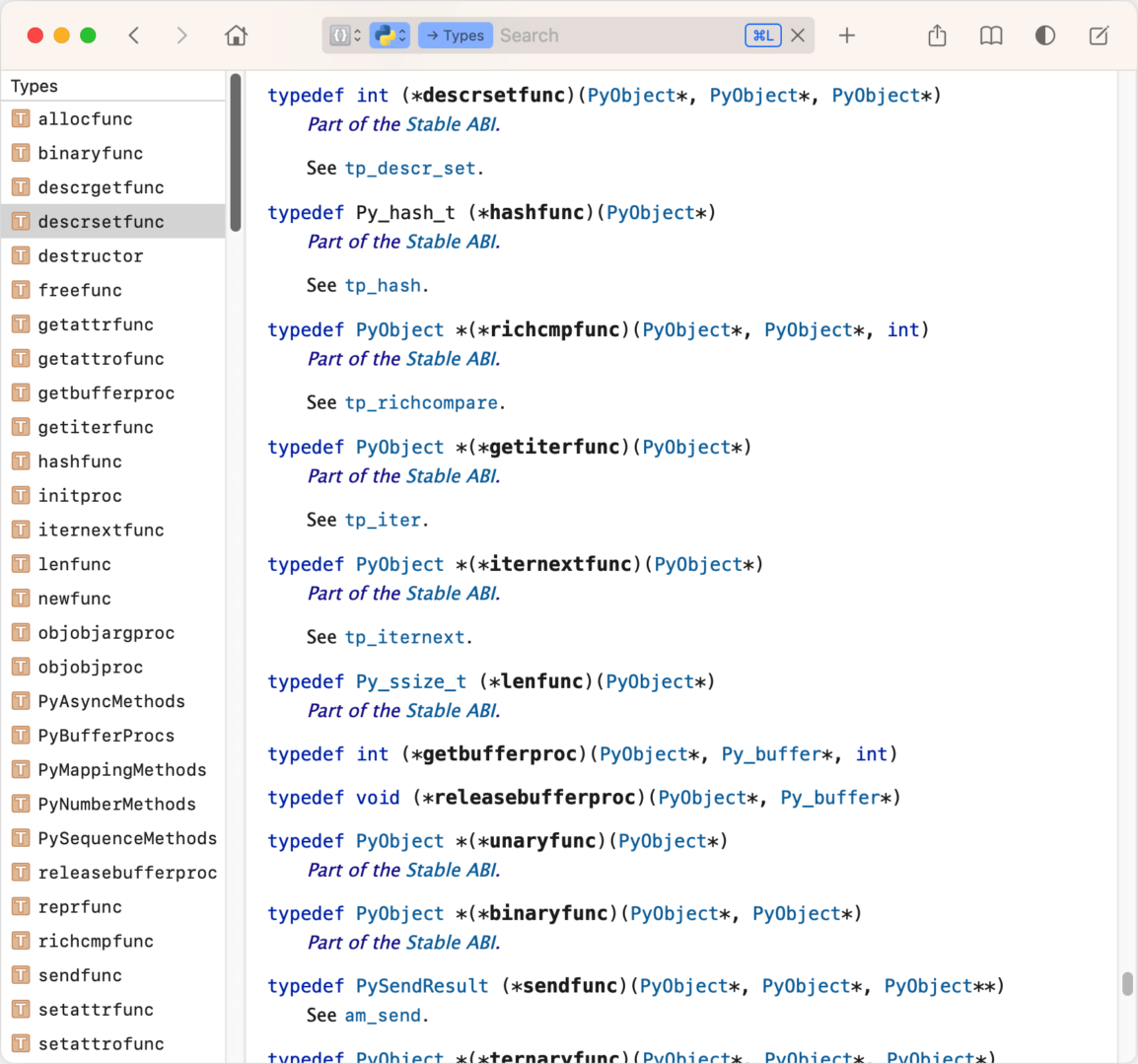Click the ⌘L shortcut badge
This screenshot has width=1138, height=1064.
763,35
